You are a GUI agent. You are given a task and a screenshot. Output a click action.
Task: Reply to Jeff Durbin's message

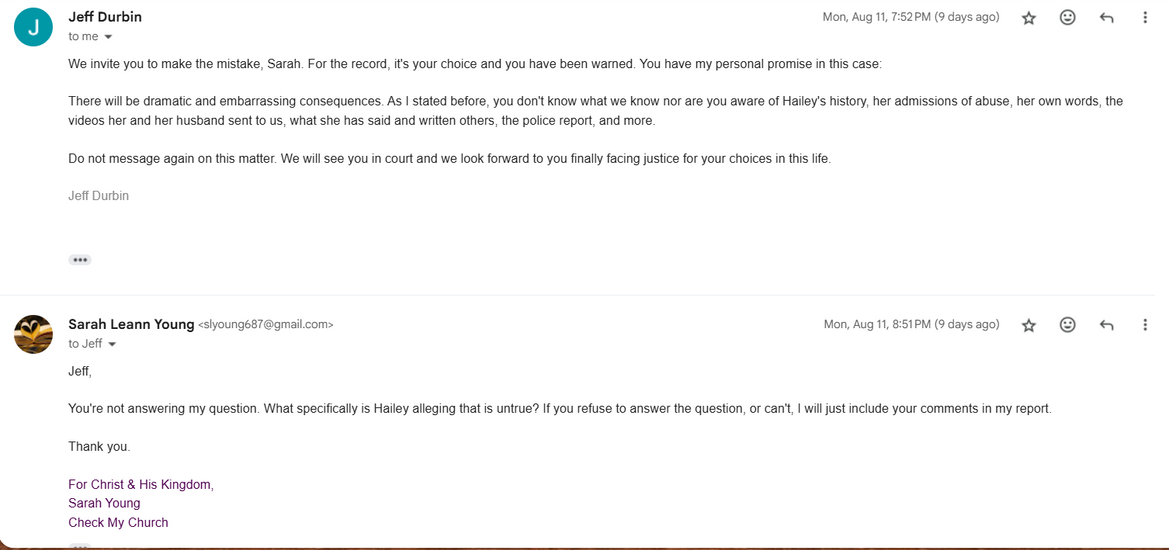[x=1106, y=18]
